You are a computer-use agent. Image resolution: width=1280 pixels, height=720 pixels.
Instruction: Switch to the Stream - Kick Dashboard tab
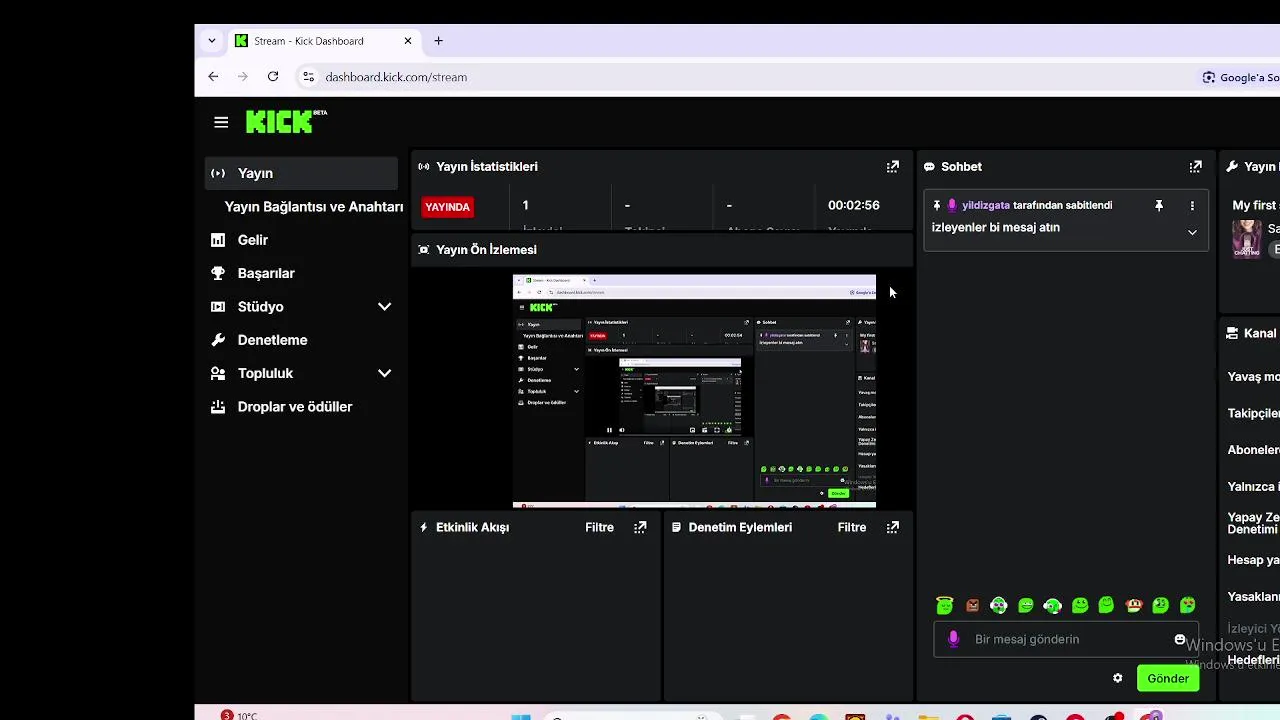324,41
